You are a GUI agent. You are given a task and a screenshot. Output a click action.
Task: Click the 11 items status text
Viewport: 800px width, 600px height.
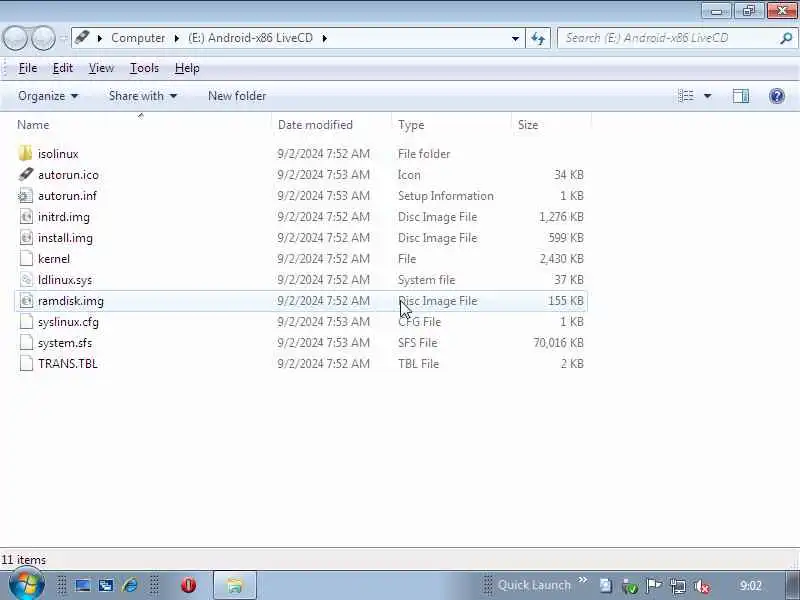23,560
